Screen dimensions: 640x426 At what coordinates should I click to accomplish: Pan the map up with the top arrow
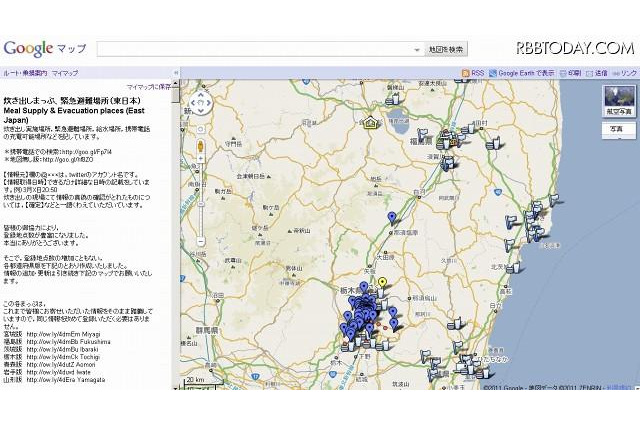pyautogui.click(x=200, y=95)
